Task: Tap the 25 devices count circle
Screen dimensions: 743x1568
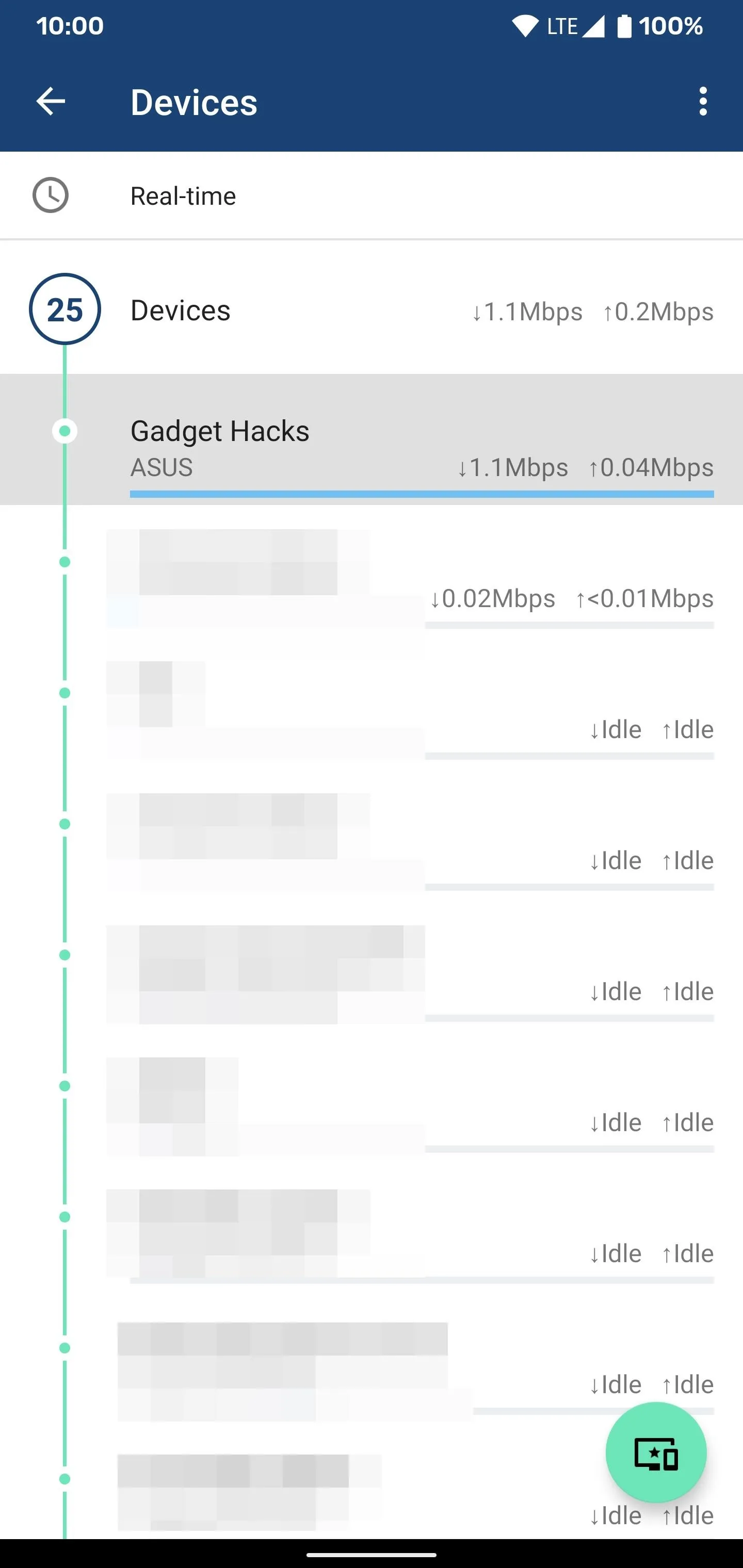Action: coord(64,310)
